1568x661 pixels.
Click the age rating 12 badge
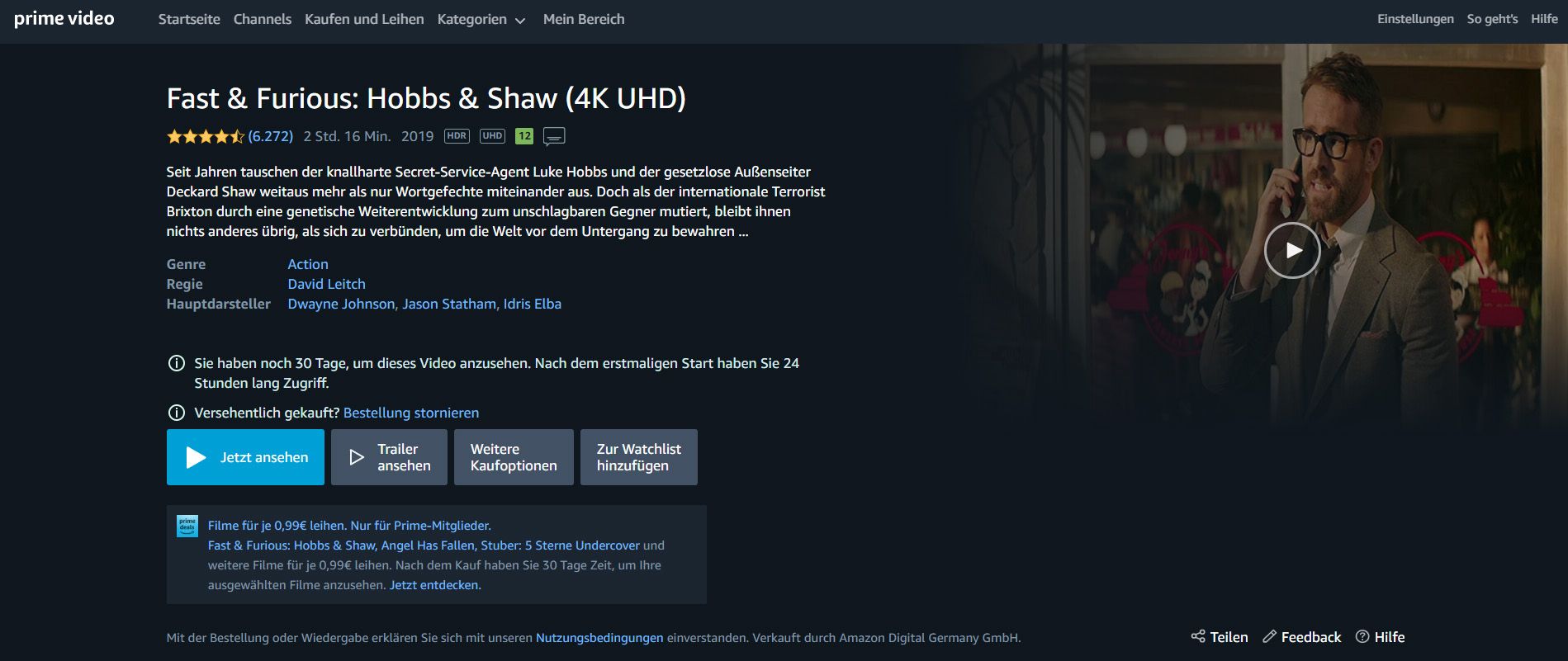click(x=524, y=136)
